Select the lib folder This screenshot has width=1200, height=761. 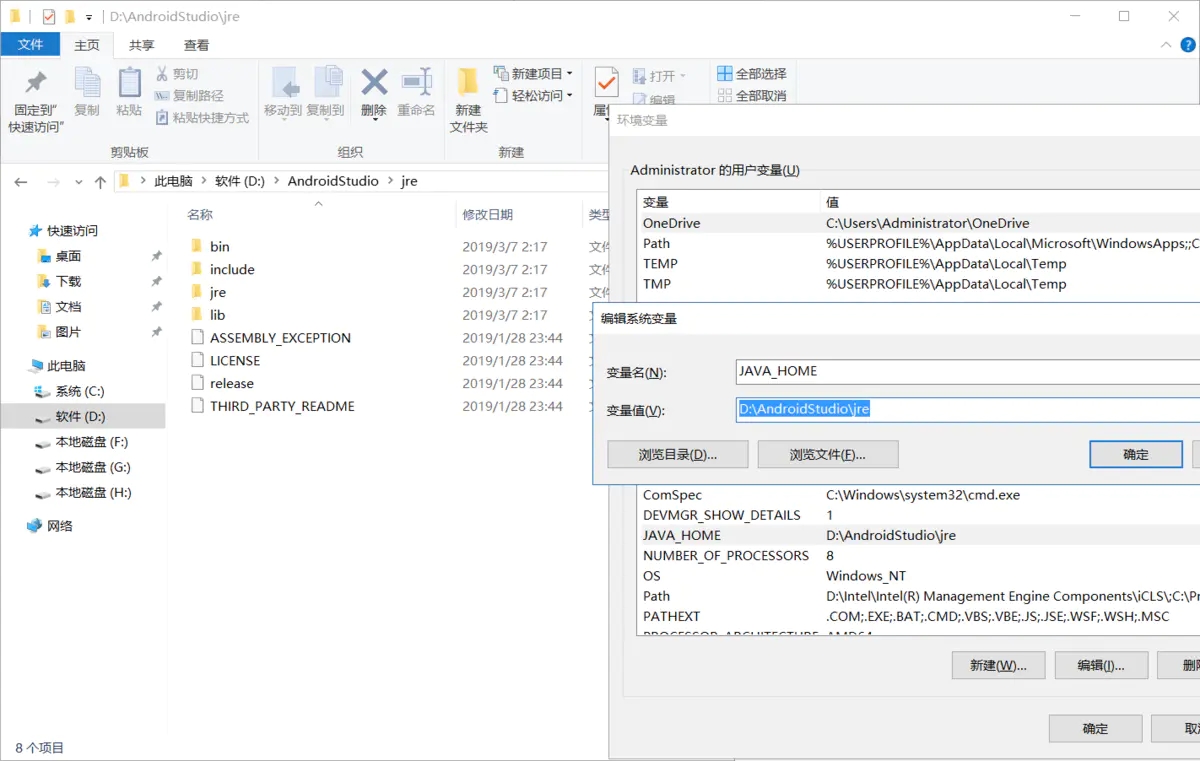pos(218,315)
